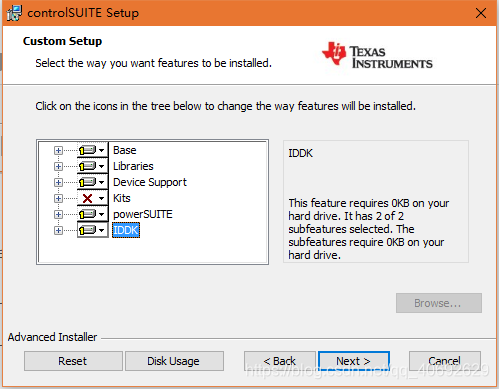Expand the powerSUITE tree node
Viewport: 499px width, 389px height.
[58, 214]
